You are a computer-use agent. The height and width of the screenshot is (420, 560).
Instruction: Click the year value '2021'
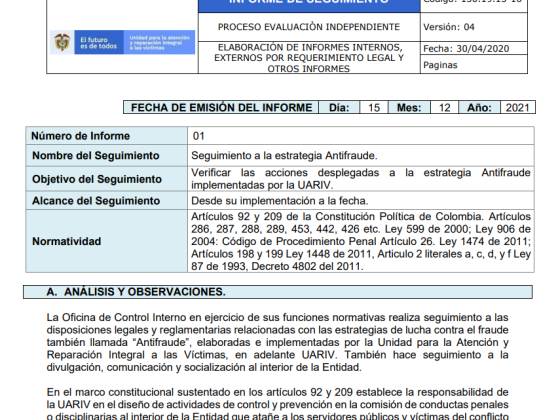pyautogui.click(x=518, y=108)
